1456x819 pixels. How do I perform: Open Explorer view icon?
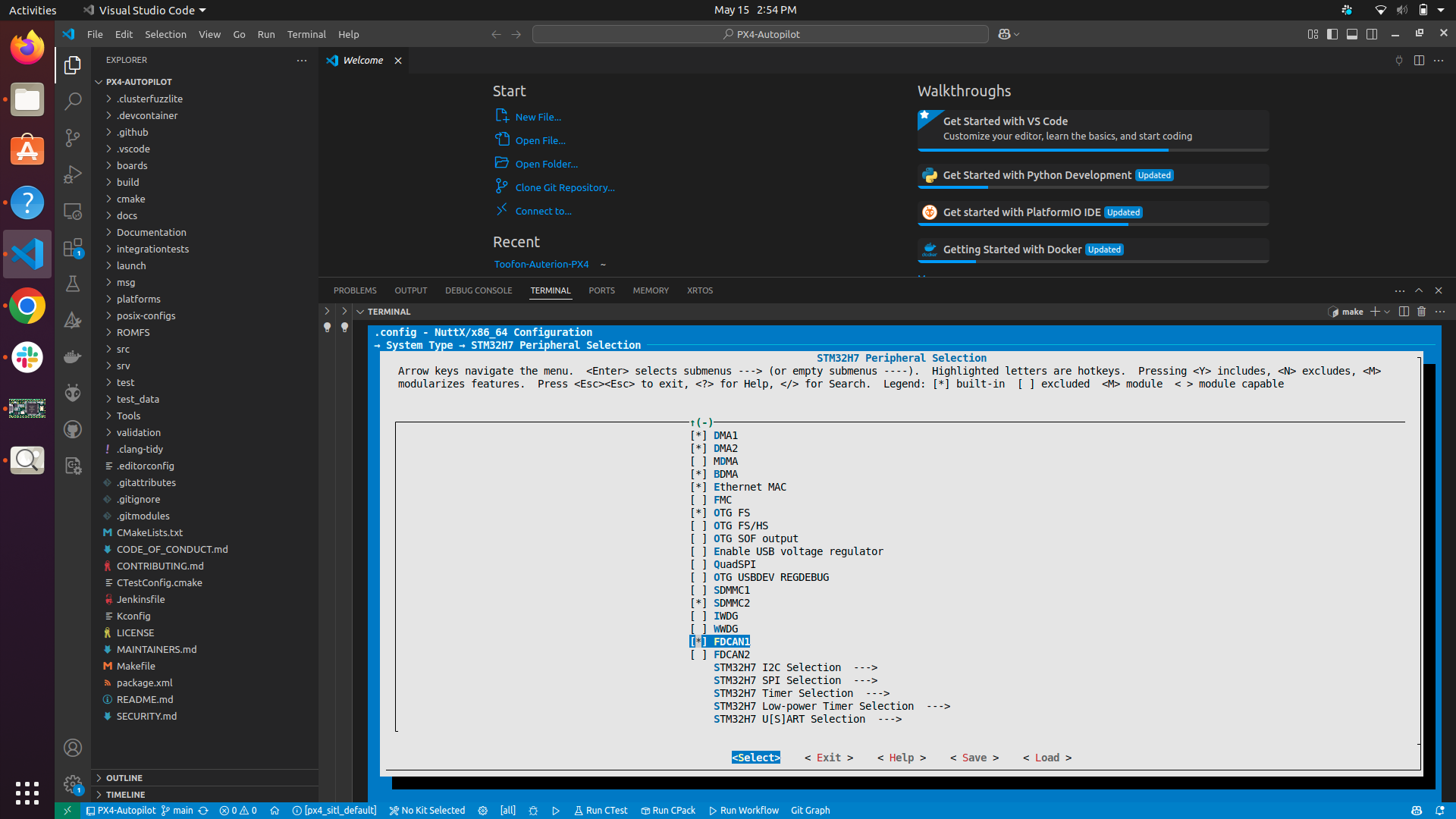[x=73, y=65]
